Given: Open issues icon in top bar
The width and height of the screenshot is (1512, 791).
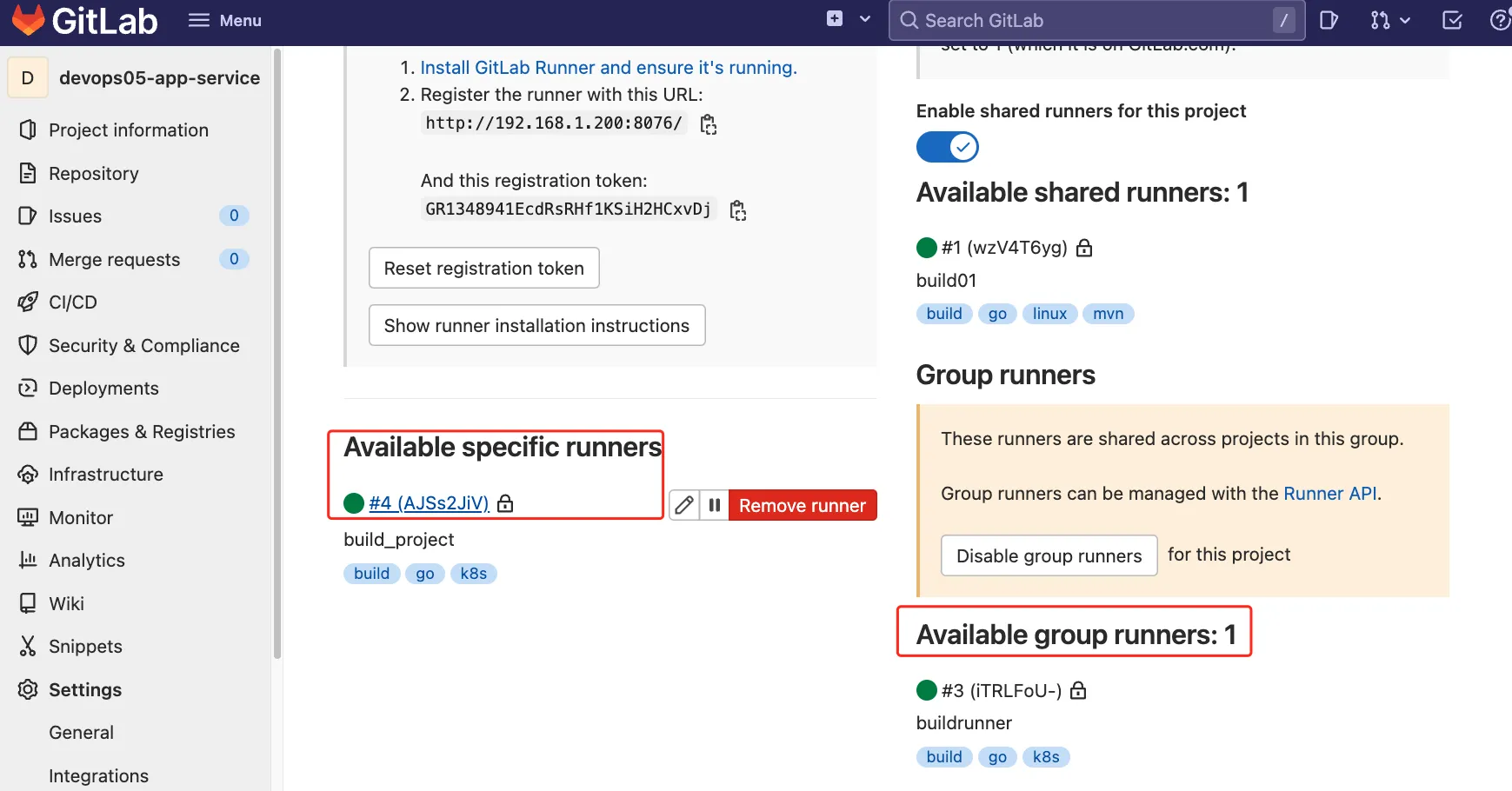Looking at the screenshot, I should [1329, 20].
